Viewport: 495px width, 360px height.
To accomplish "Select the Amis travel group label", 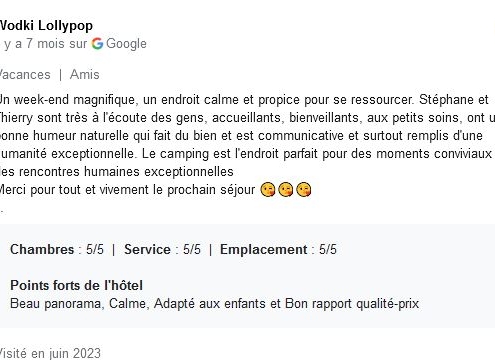I will click(85, 74).
